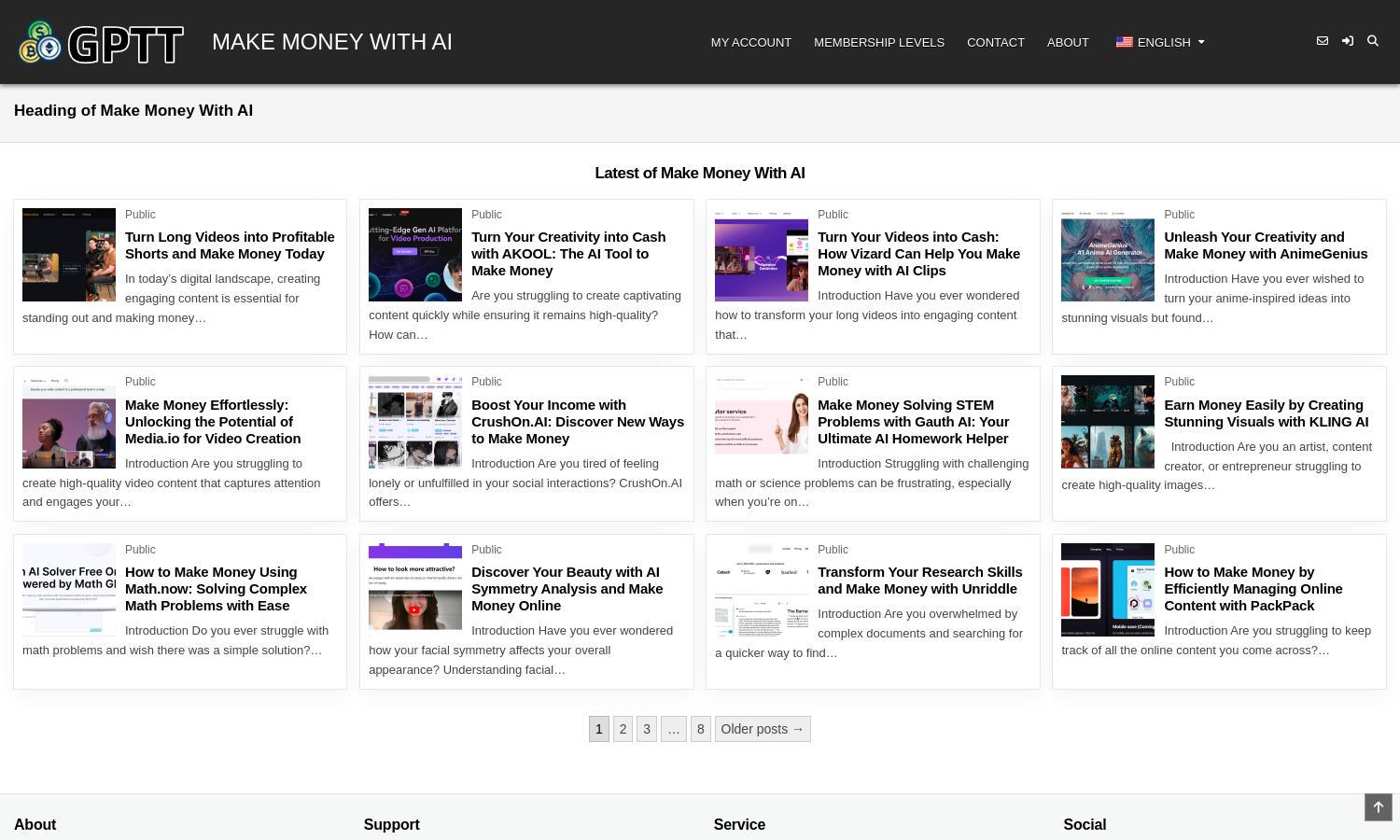Screen dimensions: 1400x840
Task: Click the Public label on Gauth AI card
Action: tap(833, 382)
